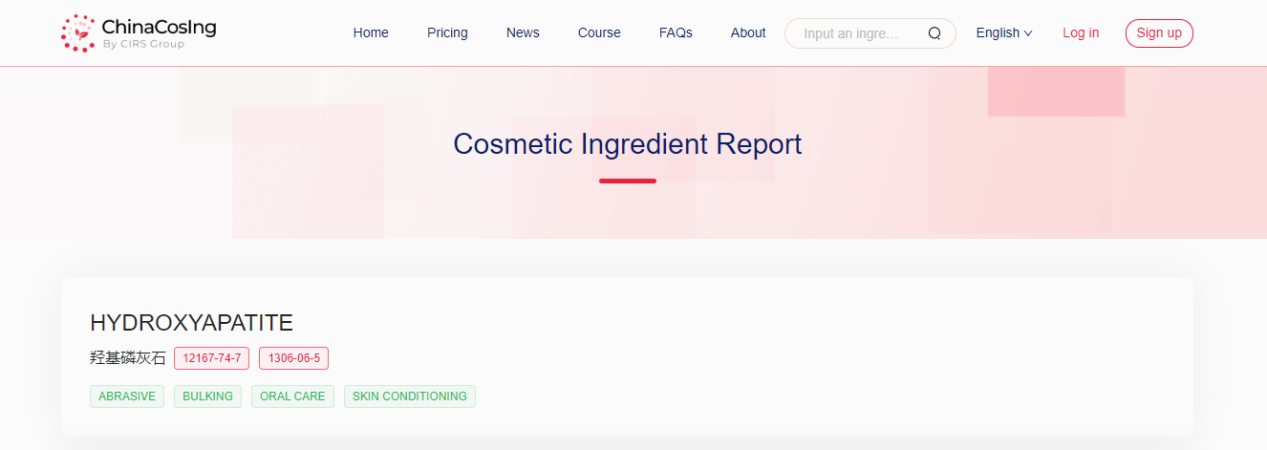Select the BULKING function tag
The image size is (1267, 450).
208,396
